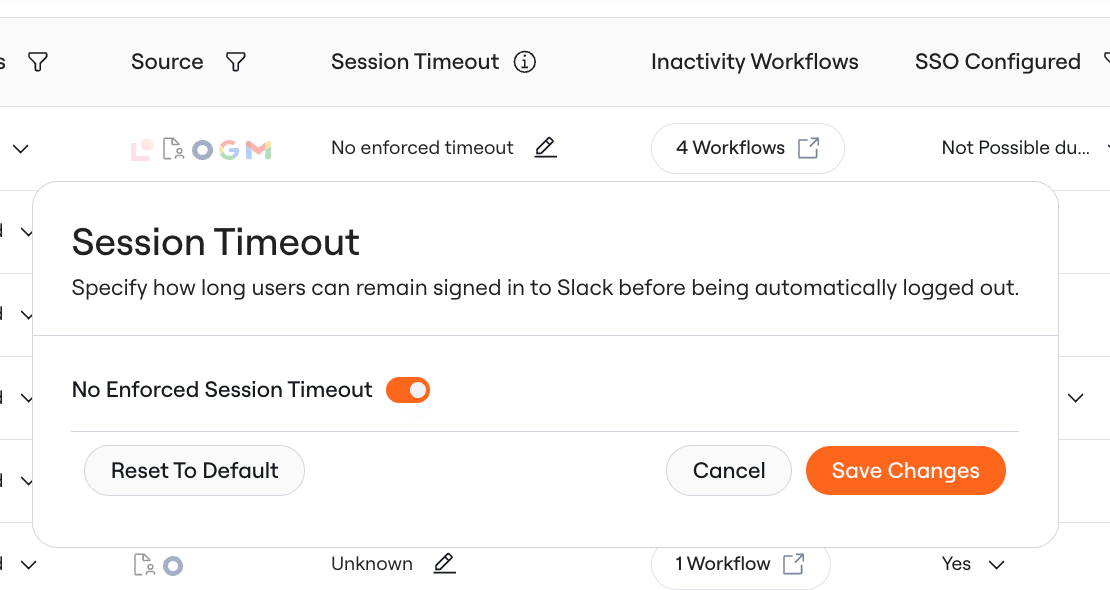Expand the bottom row chevron near Unknown
Viewport: 1110px width, 590px height.
(28, 565)
